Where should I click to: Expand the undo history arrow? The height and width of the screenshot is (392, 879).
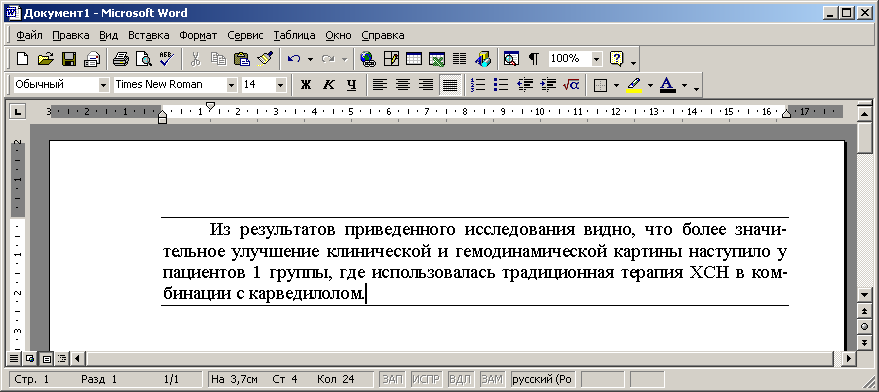310,58
